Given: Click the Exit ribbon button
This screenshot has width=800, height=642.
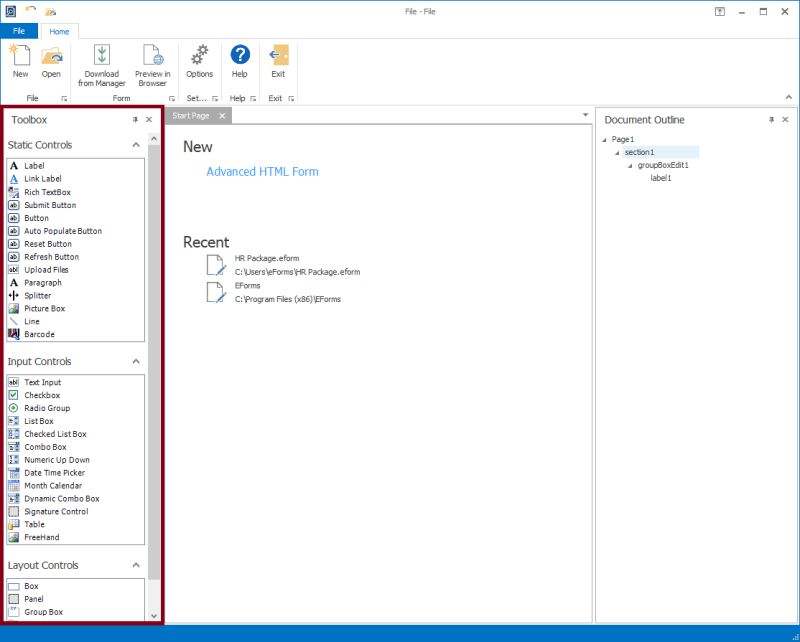Looking at the screenshot, I should pos(278,61).
